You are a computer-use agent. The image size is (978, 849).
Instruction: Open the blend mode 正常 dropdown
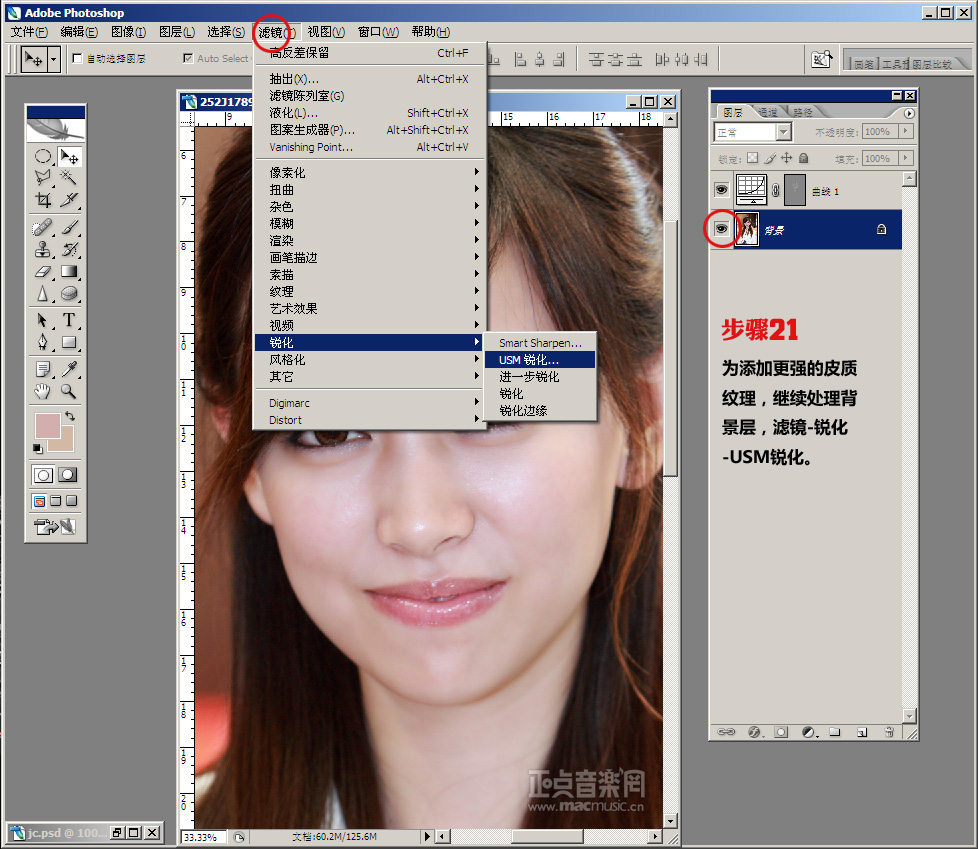pos(752,132)
